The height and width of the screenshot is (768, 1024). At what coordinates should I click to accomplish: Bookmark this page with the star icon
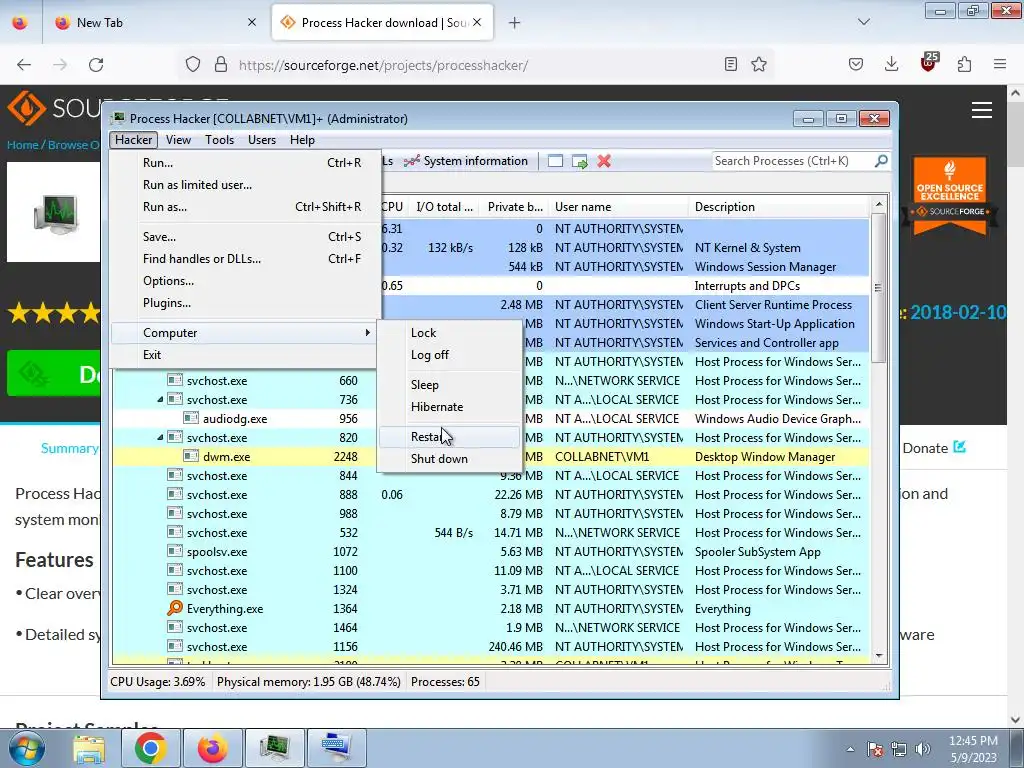click(x=759, y=65)
